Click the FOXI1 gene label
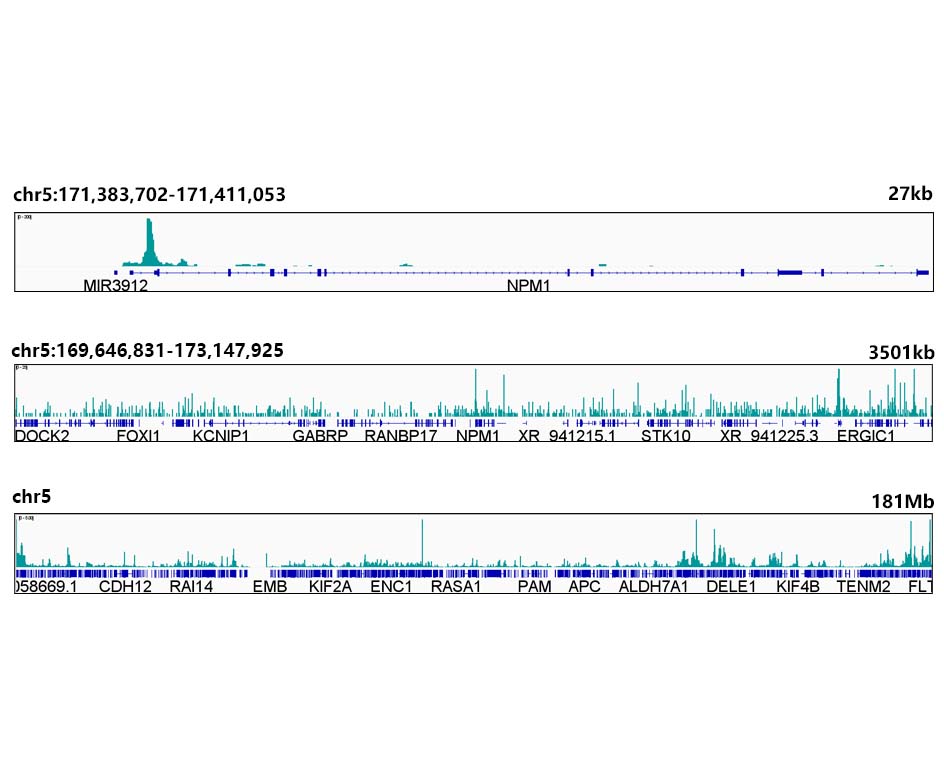 (138, 436)
